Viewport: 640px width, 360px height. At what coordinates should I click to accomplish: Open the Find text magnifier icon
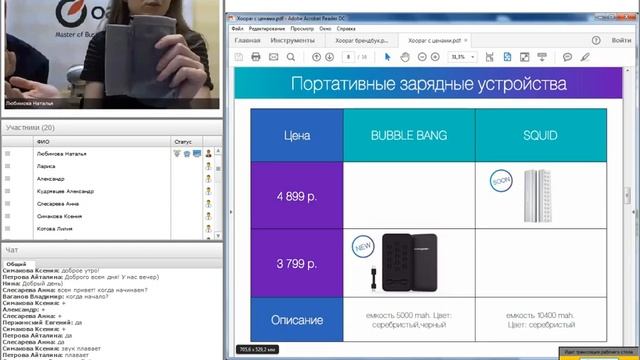tap(291, 57)
